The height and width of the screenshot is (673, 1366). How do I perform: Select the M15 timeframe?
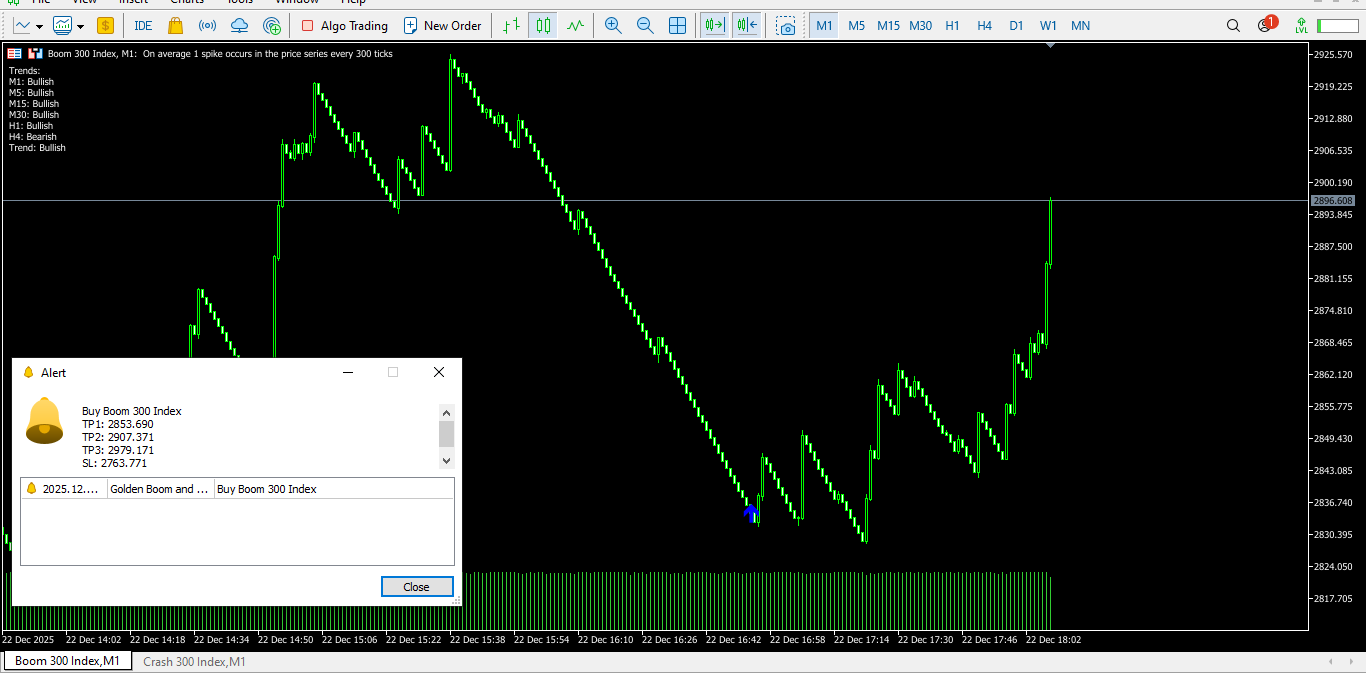(888, 26)
